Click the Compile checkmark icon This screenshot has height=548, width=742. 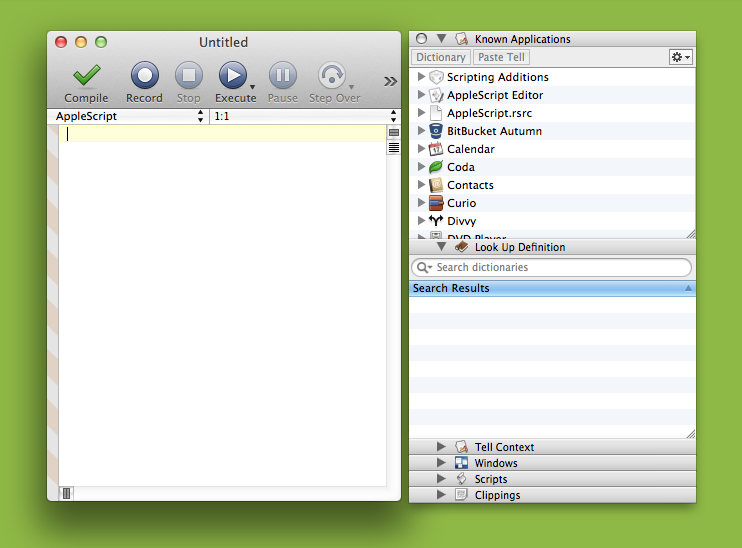coord(86,76)
